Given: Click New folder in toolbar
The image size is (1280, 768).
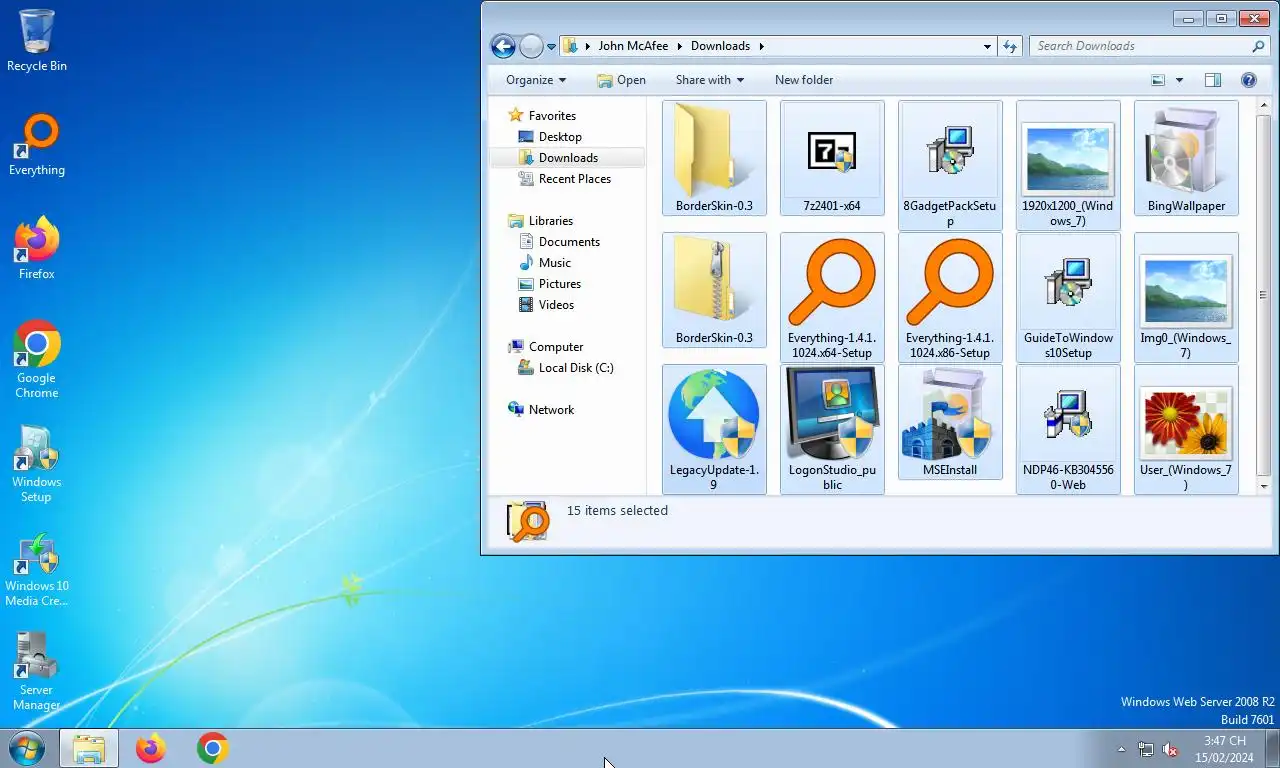Looking at the screenshot, I should [x=803, y=80].
